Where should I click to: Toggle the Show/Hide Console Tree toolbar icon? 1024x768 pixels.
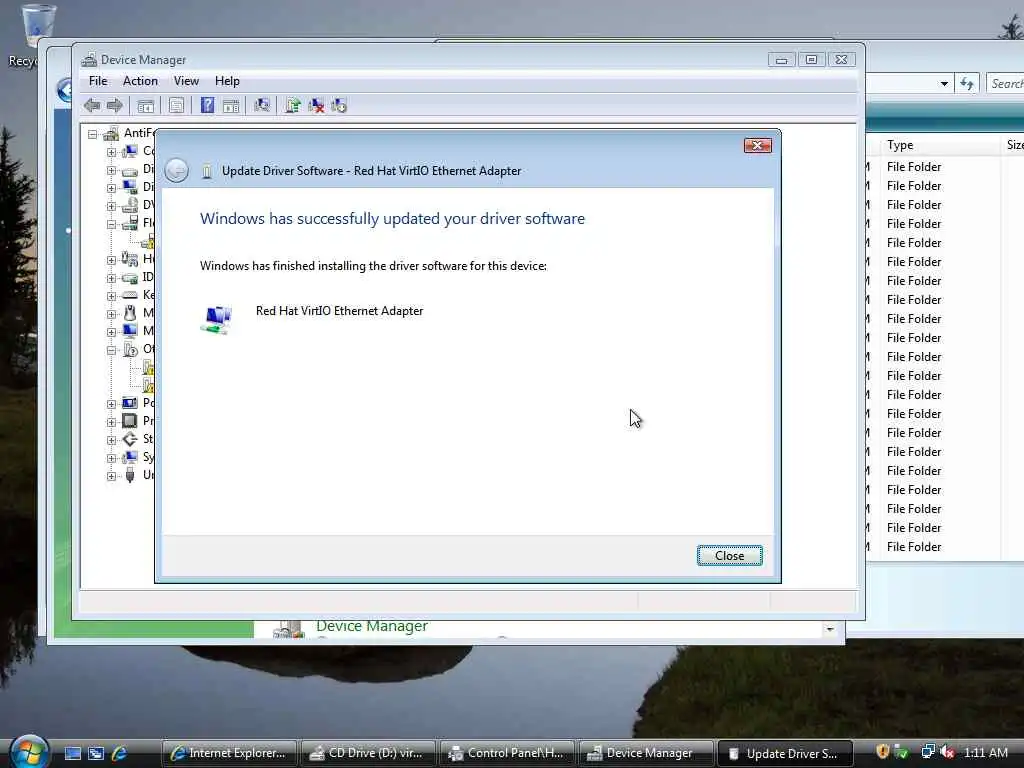point(146,106)
